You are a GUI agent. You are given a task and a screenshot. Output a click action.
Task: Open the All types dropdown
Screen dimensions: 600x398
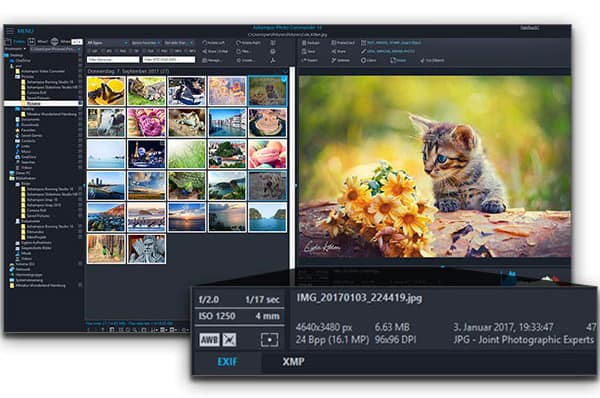(108, 43)
